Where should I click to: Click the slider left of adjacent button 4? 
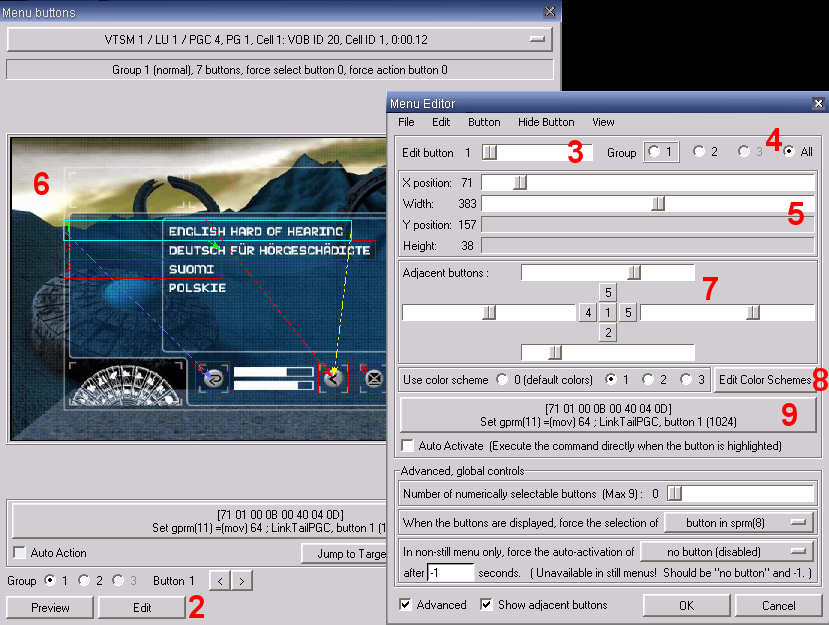click(489, 312)
